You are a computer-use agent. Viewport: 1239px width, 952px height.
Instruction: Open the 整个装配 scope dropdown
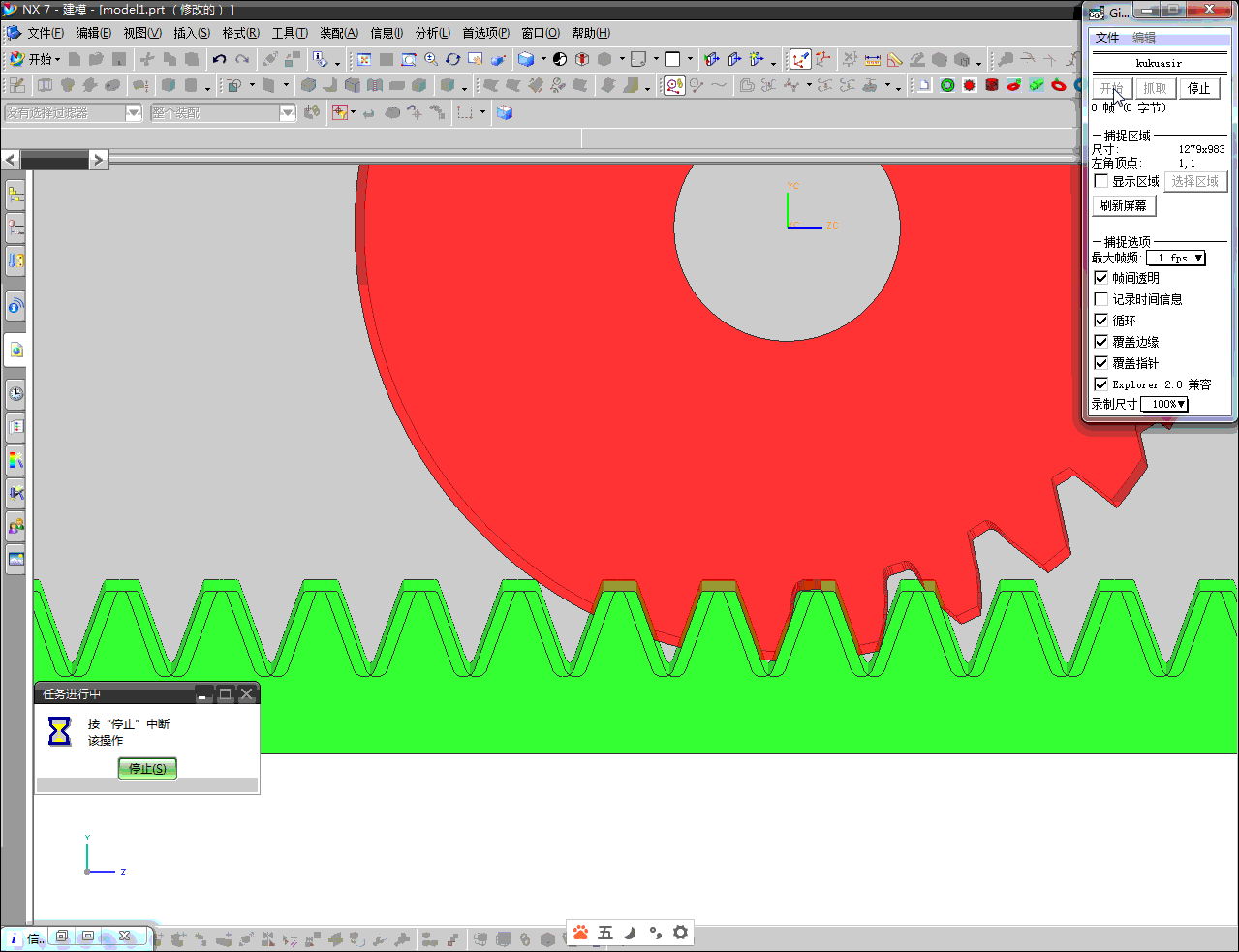click(223, 112)
